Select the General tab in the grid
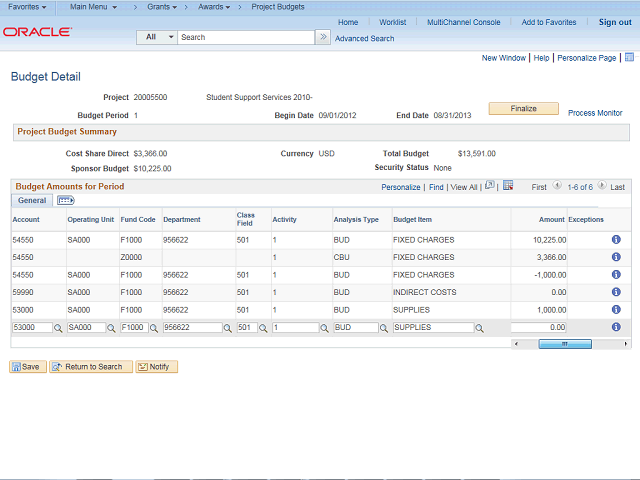The width and height of the screenshot is (640, 480). tap(32, 201)
